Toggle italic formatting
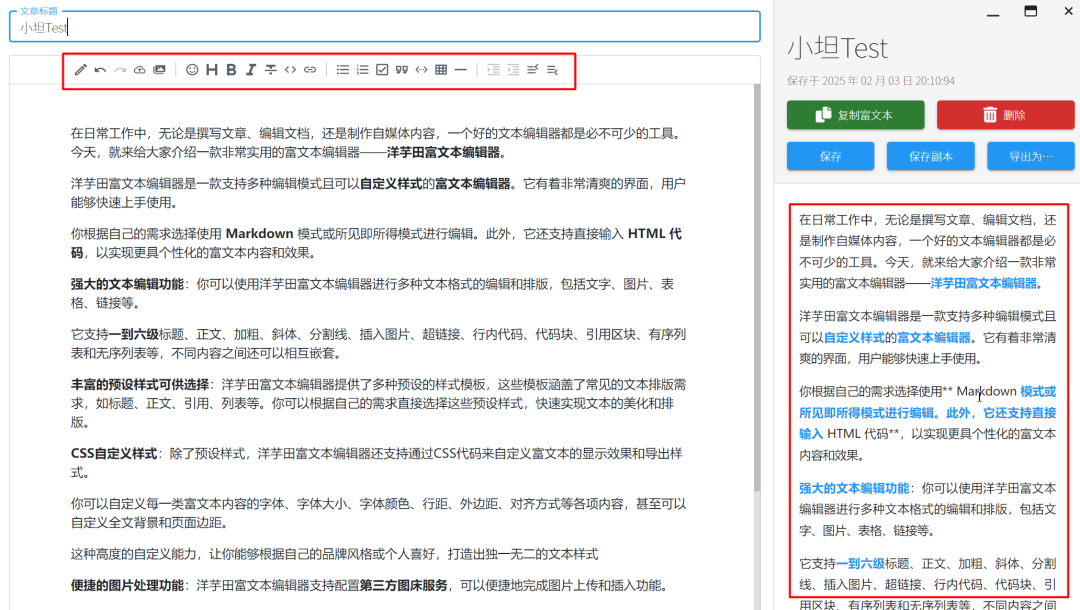This screenshot has width=1080, height=610. [x=251, y=70]
